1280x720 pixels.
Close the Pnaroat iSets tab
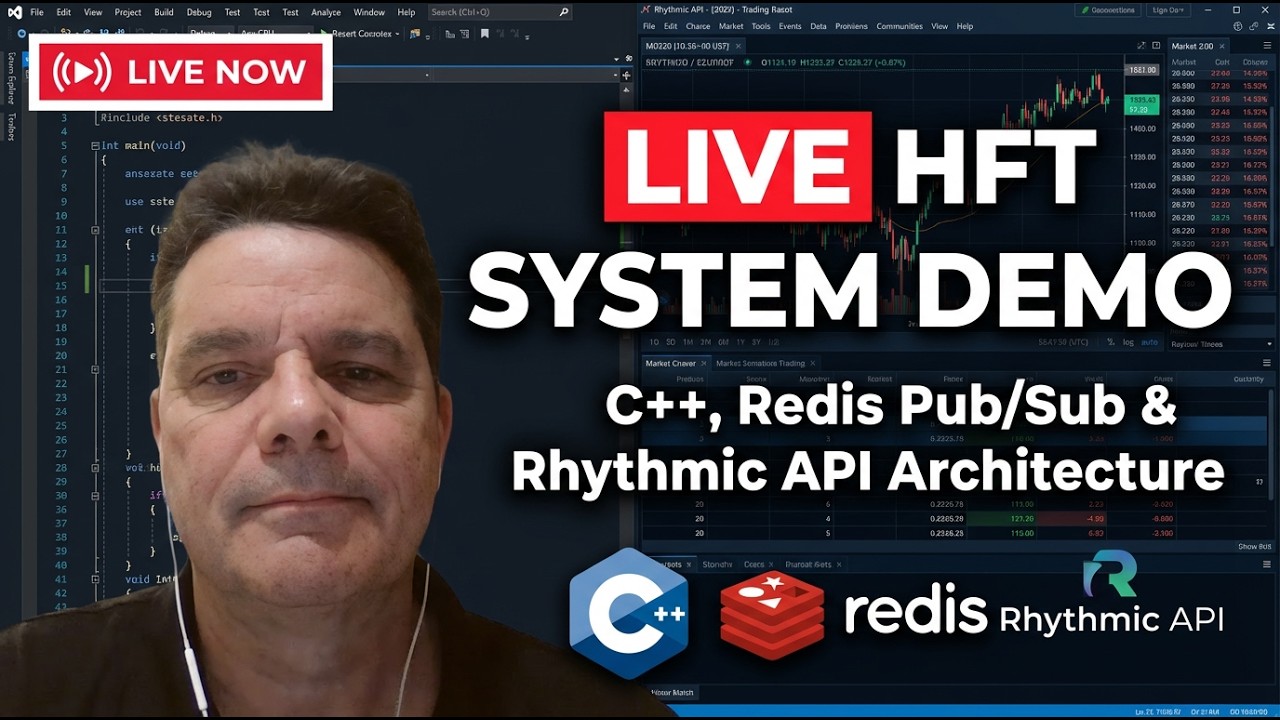[841, 564]
